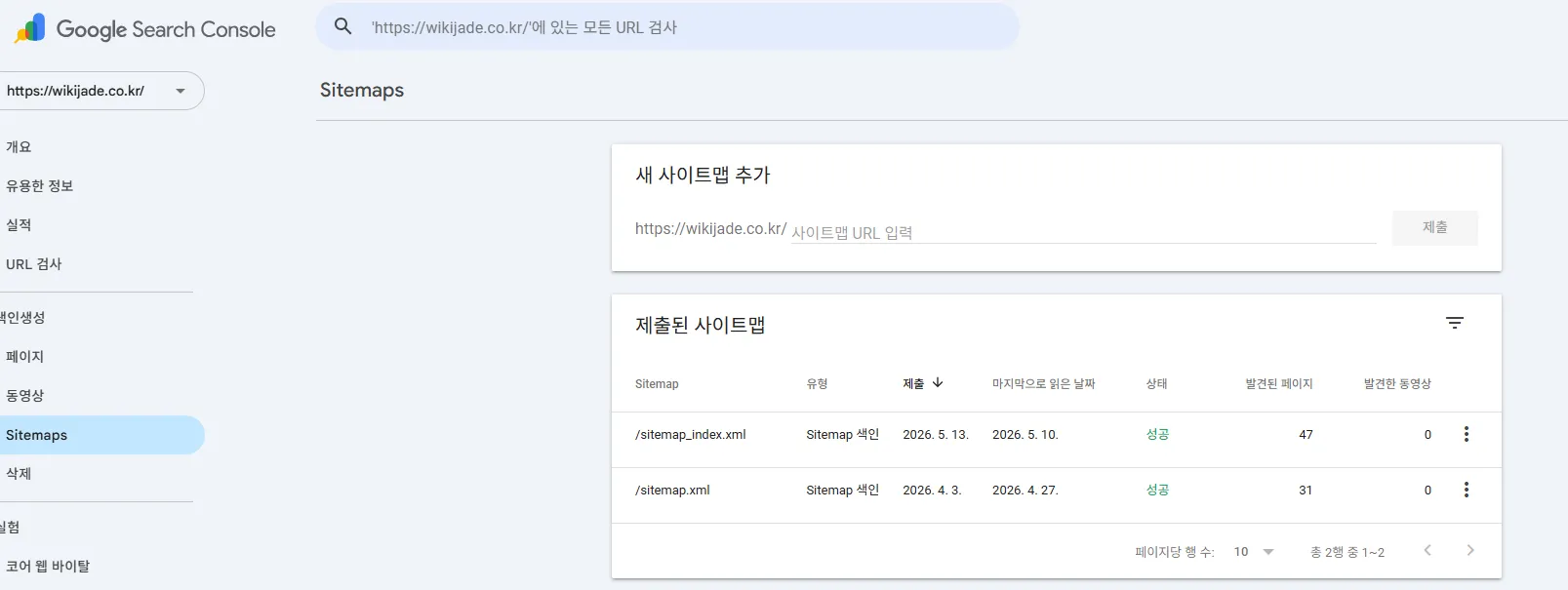Viewport: 1568px width, 590px height.
Task: Focus the URL inspection search field
Action: pos(667,27)
